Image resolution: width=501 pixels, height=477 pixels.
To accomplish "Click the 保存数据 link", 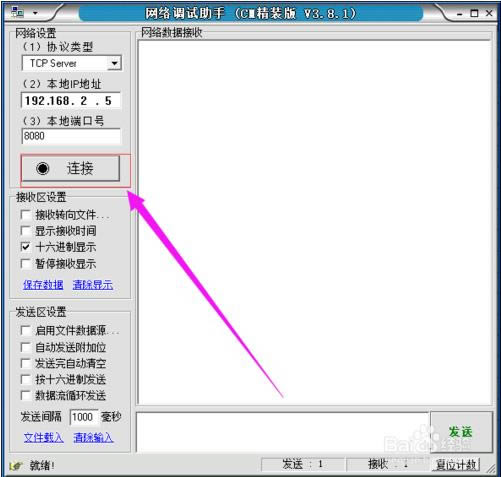I will click(x=43, y=285).
